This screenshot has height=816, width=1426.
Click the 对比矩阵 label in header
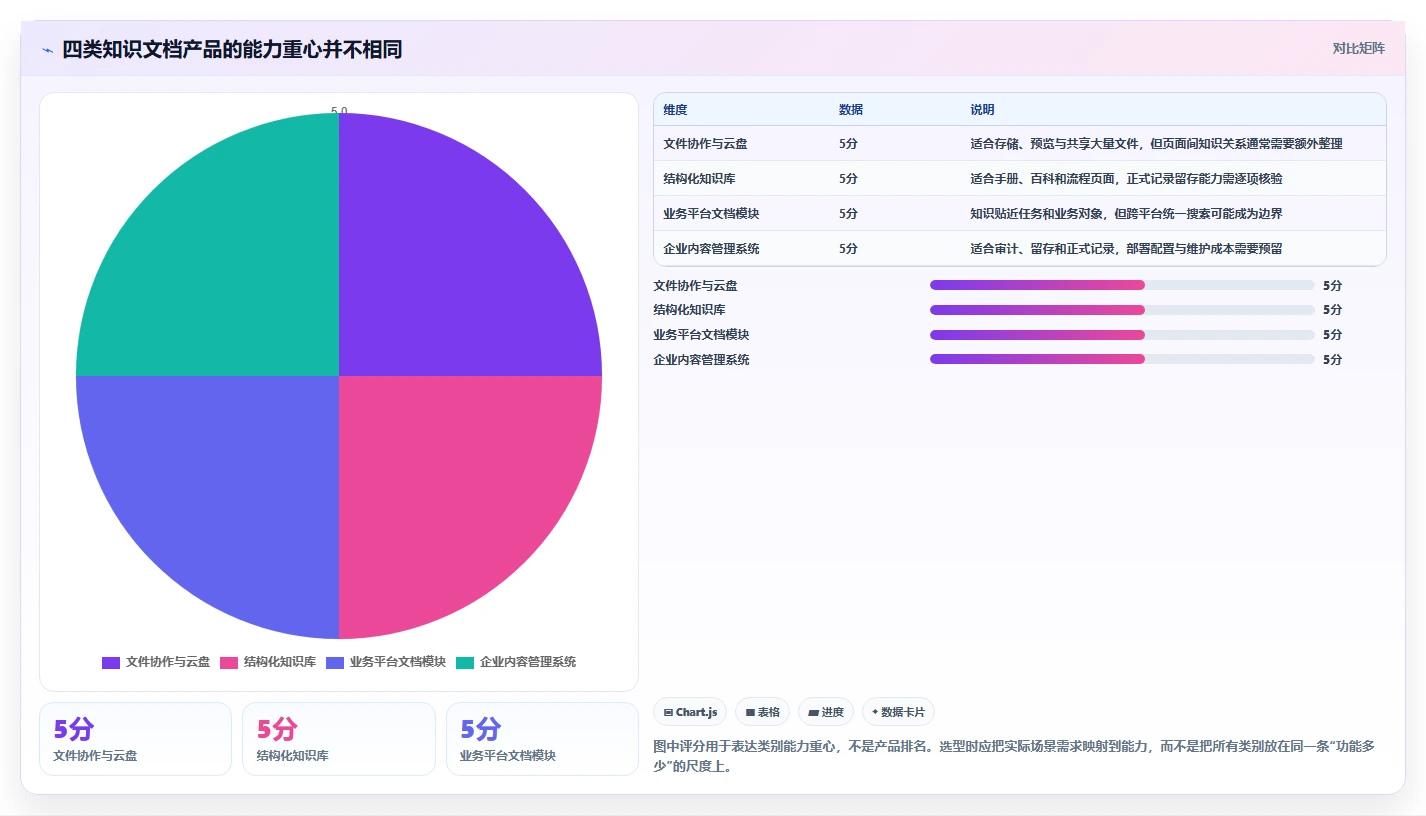(x=1358, y=48)
